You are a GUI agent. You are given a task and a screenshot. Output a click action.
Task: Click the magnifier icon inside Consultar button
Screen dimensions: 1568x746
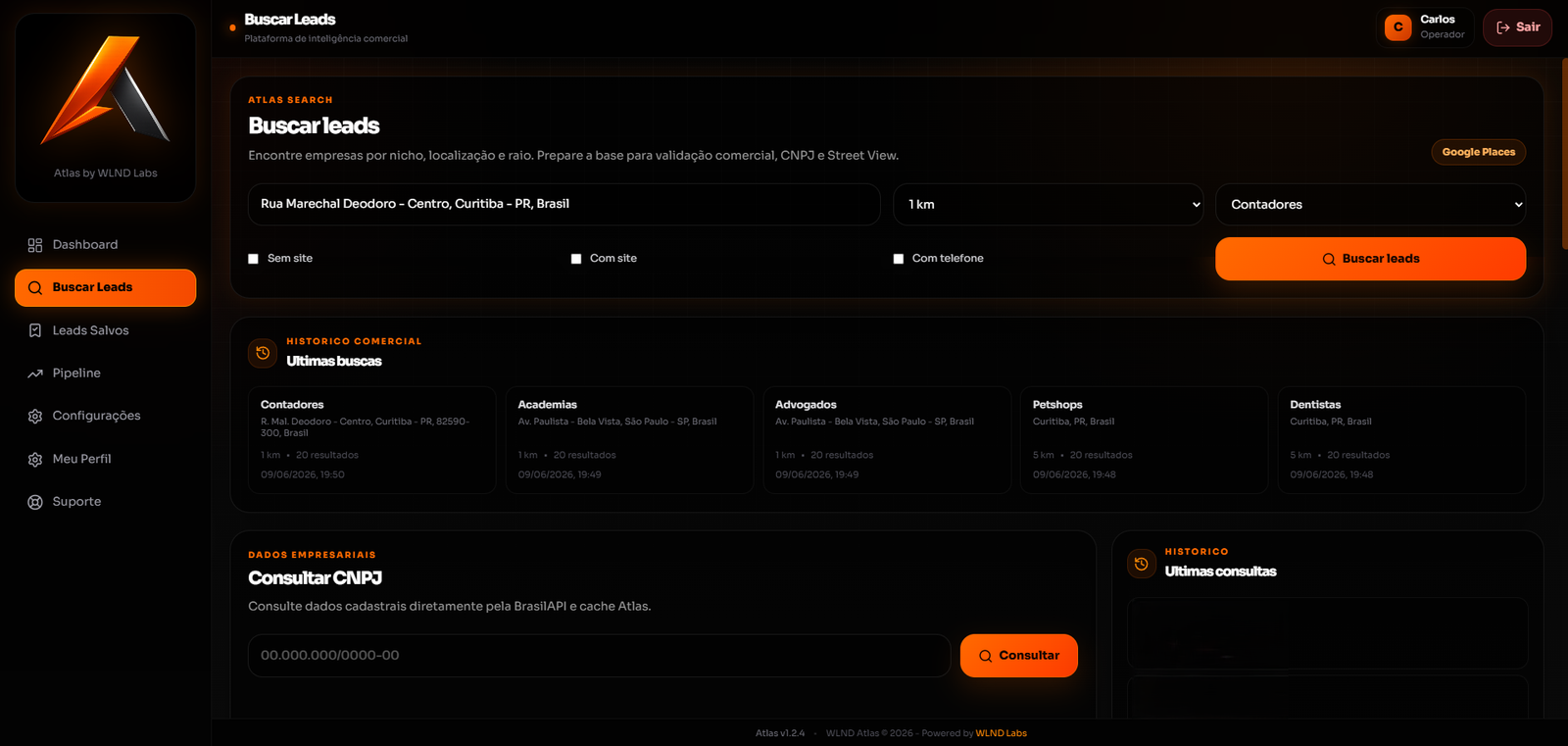[986, 656]
